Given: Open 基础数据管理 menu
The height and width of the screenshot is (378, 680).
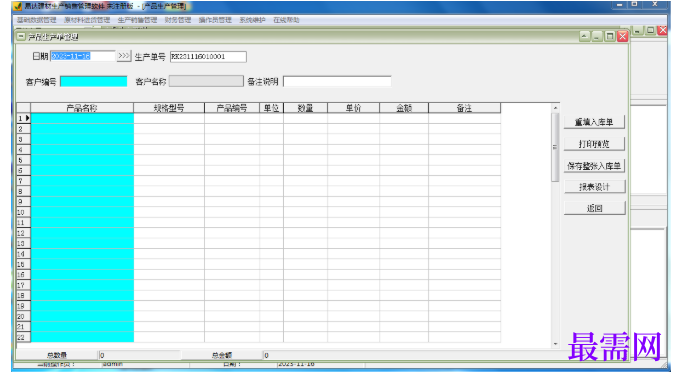Looking at the screenshot, I should pyautogui.click(x=37, y=20).
